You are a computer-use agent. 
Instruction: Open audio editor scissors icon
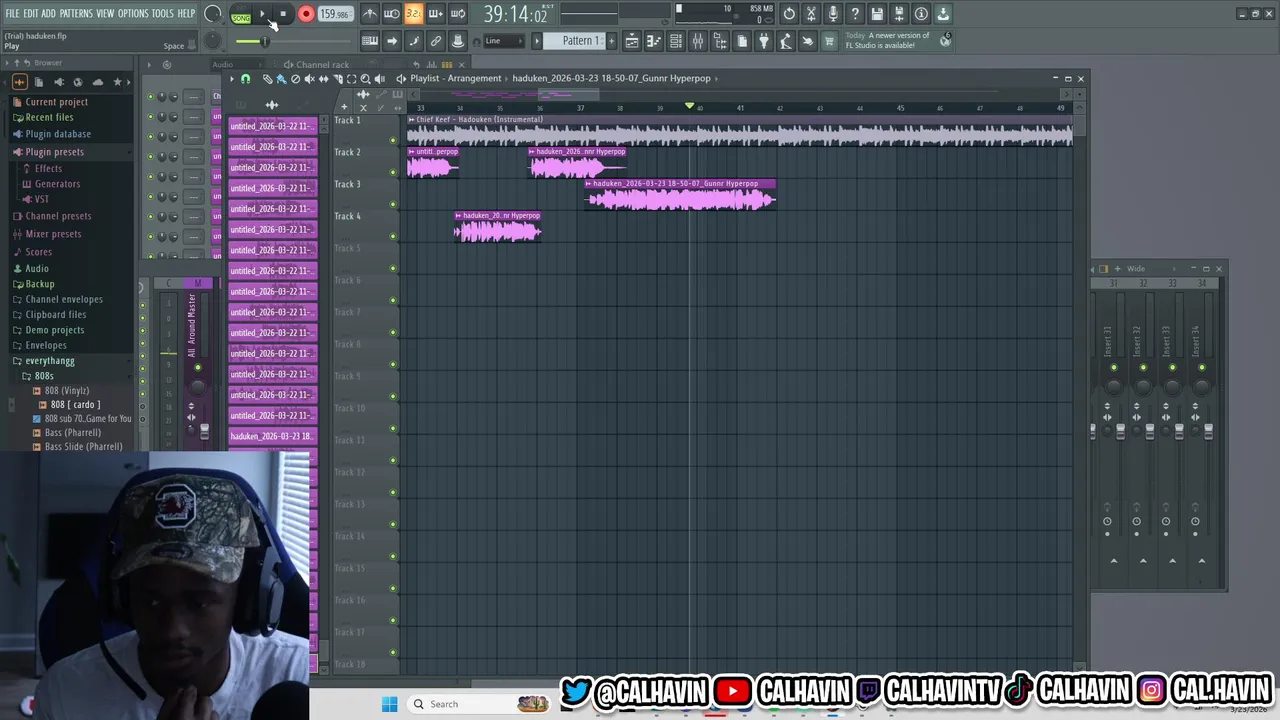(x=811, y=13)
